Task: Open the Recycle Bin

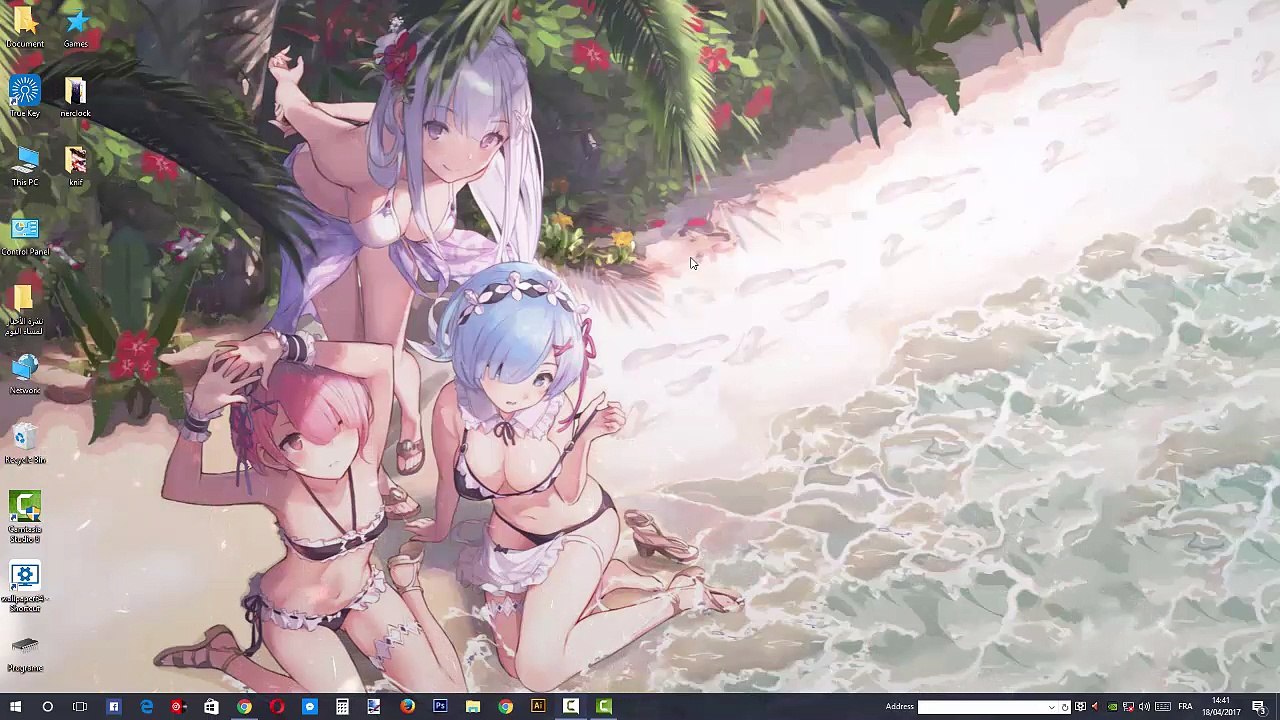Action: pyautogui.click(x=25, y=443)
